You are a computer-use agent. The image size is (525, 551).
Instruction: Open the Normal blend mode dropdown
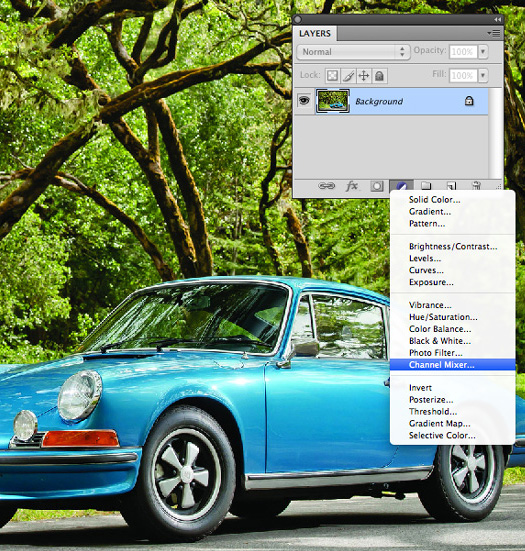click(x=353, y=52)
